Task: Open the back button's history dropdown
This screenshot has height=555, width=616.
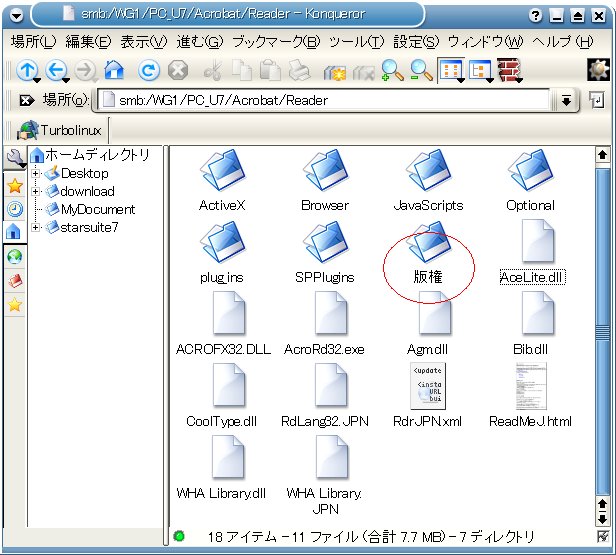Action: tap(66, 81)
